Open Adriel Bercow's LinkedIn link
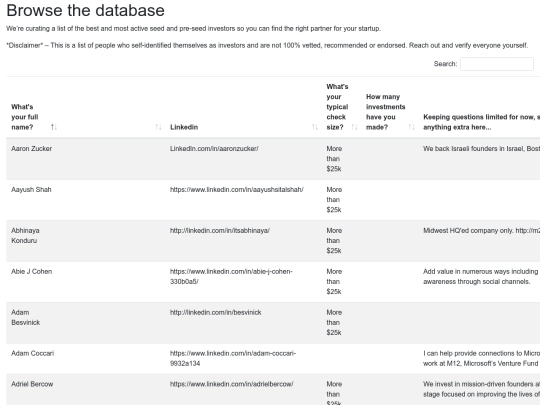540x405 pixels. (231, 384)
